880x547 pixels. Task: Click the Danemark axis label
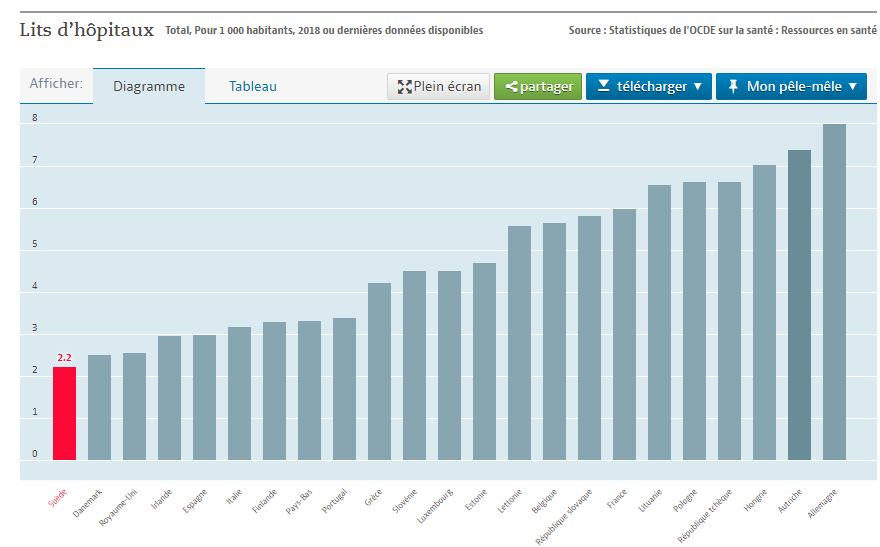coord(88,503)
